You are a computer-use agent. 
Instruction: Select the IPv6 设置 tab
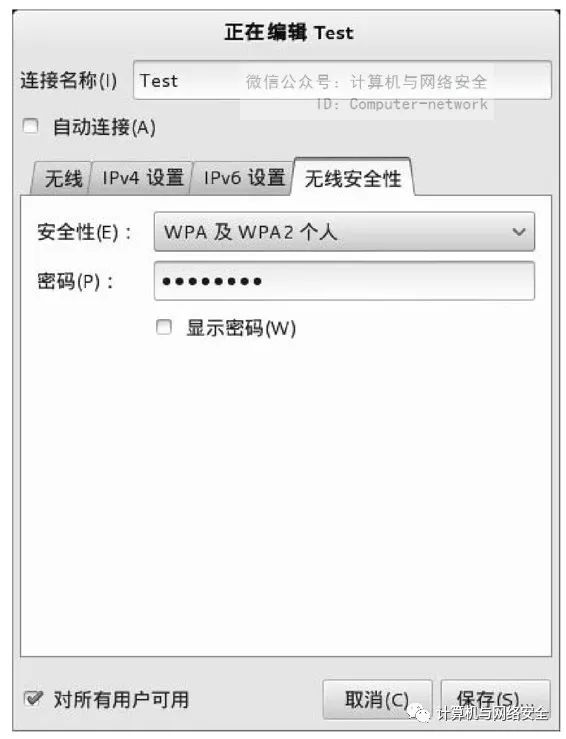pos(243,178)
